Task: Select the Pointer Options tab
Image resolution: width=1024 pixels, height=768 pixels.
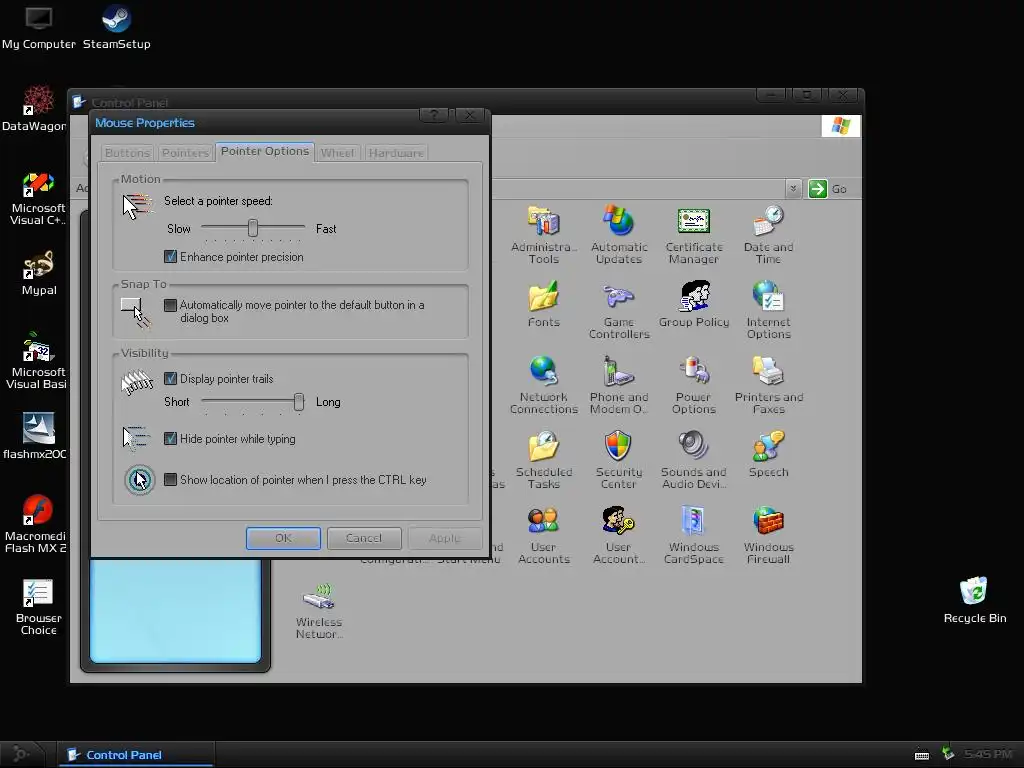Action: pyautogui.click(x=264, y=152)
